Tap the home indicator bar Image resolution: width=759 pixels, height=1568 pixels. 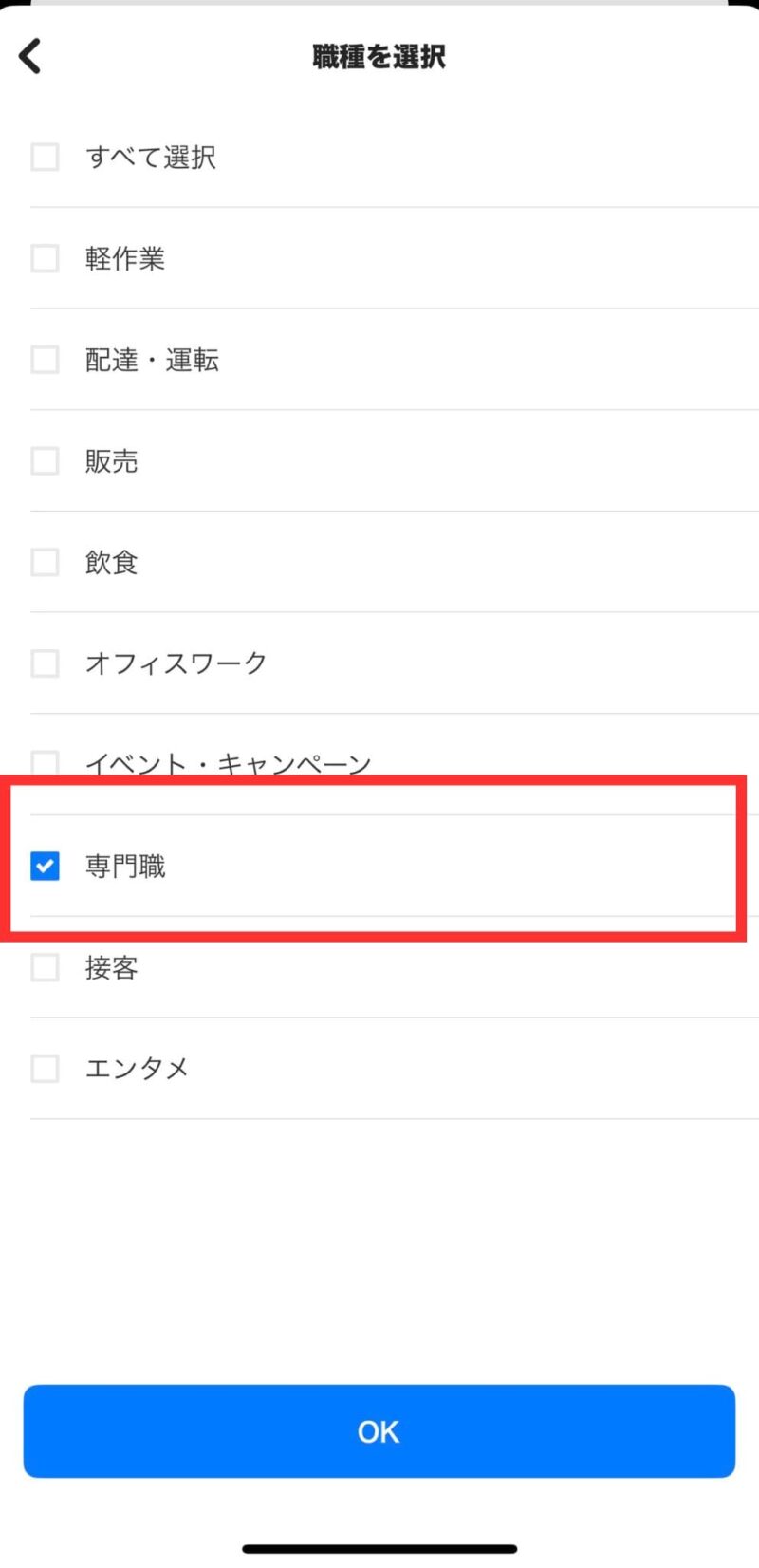click(379, 1549)
